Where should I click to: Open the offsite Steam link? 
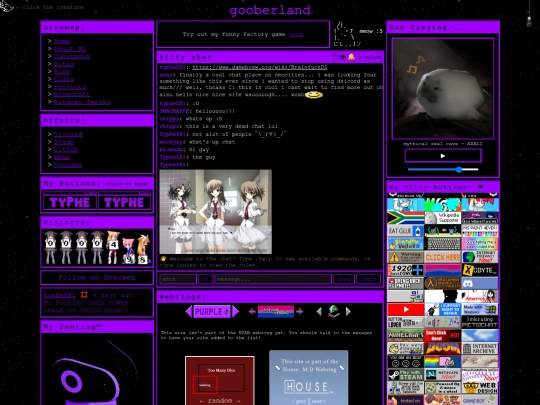[x=64, y=142]
